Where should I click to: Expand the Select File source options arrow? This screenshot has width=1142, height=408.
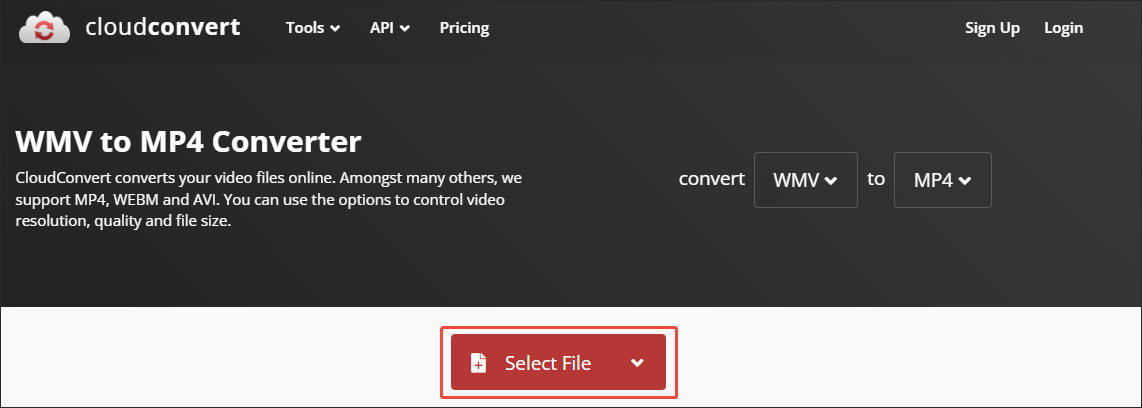click(x=637, y=363)
